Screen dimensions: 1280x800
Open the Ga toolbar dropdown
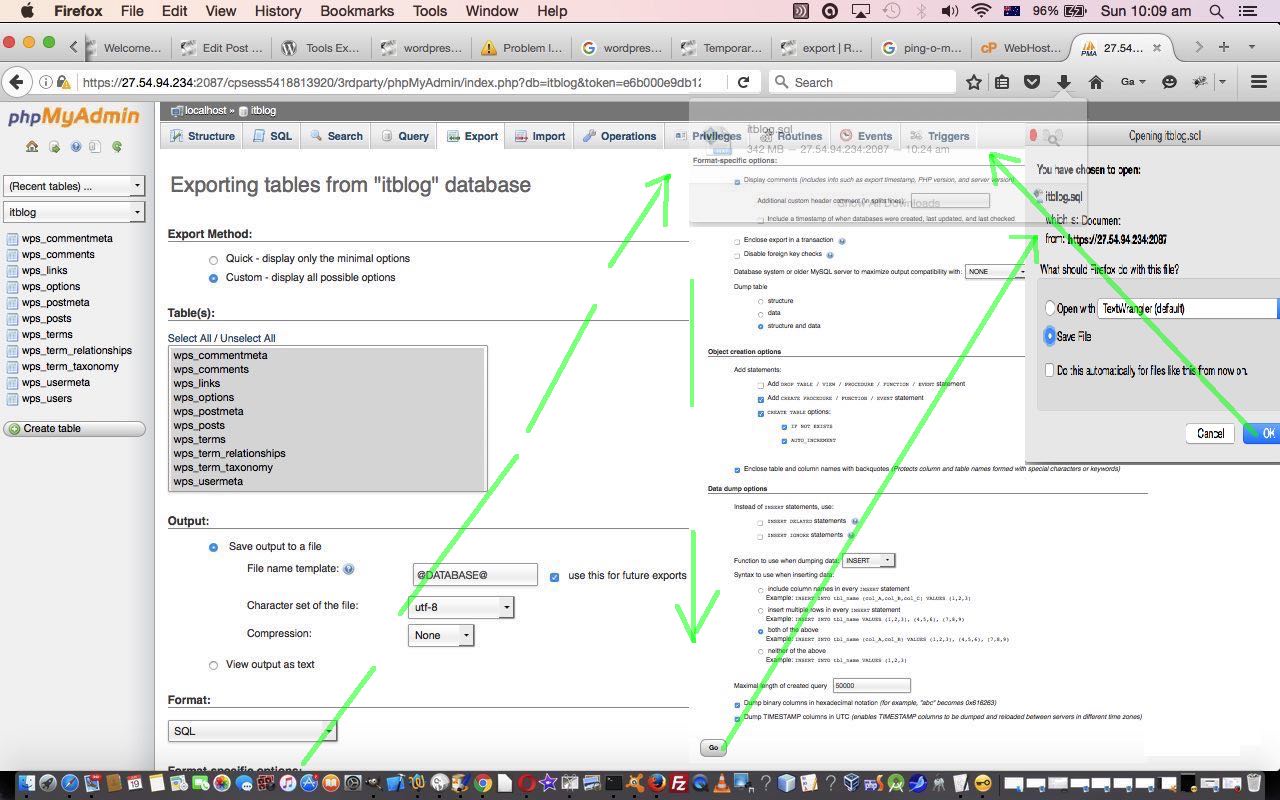pyautogui.click(x=1134, y=82)
